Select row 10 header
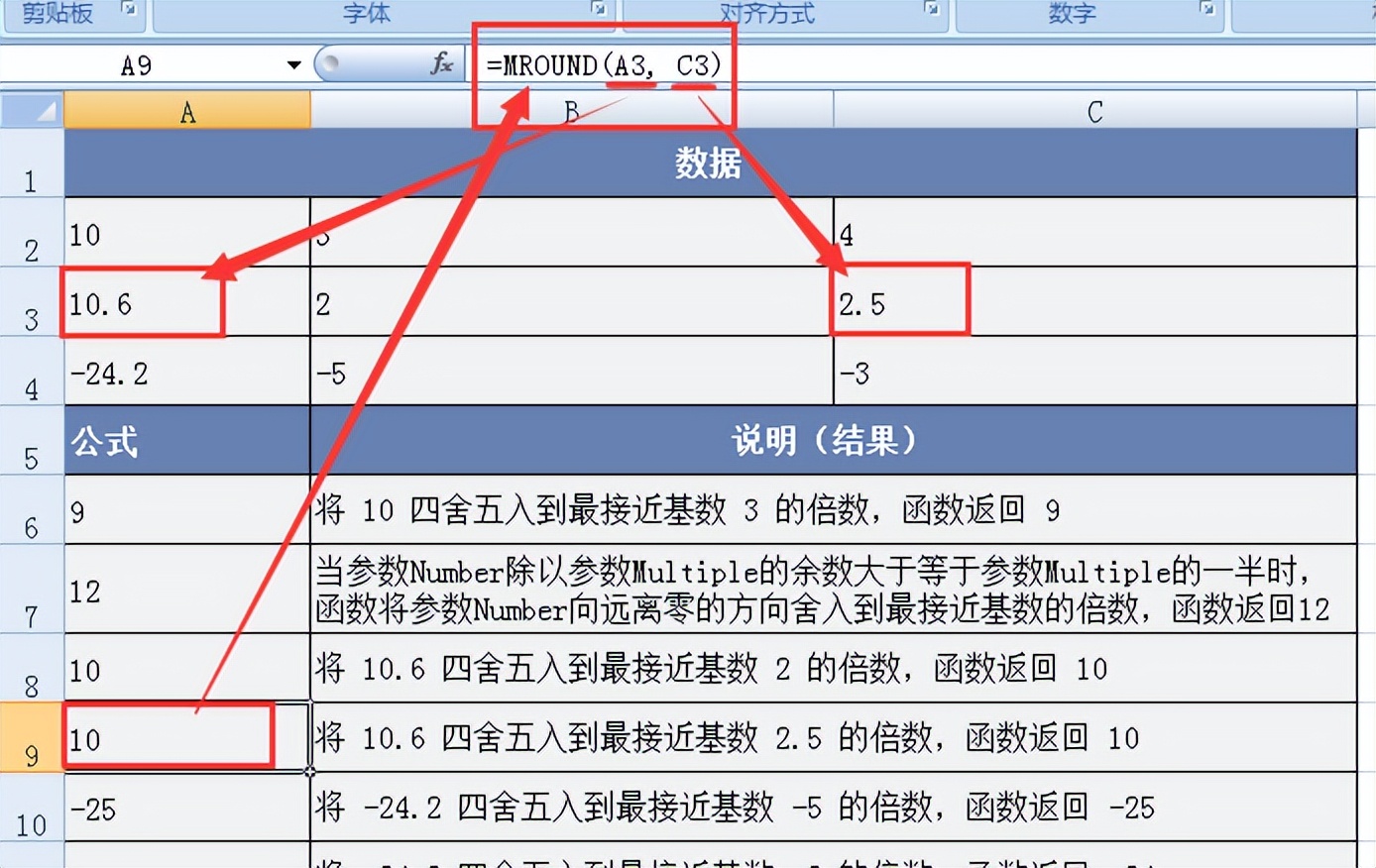This screenshot has height=868, width=1376. [x=32, y=808]
